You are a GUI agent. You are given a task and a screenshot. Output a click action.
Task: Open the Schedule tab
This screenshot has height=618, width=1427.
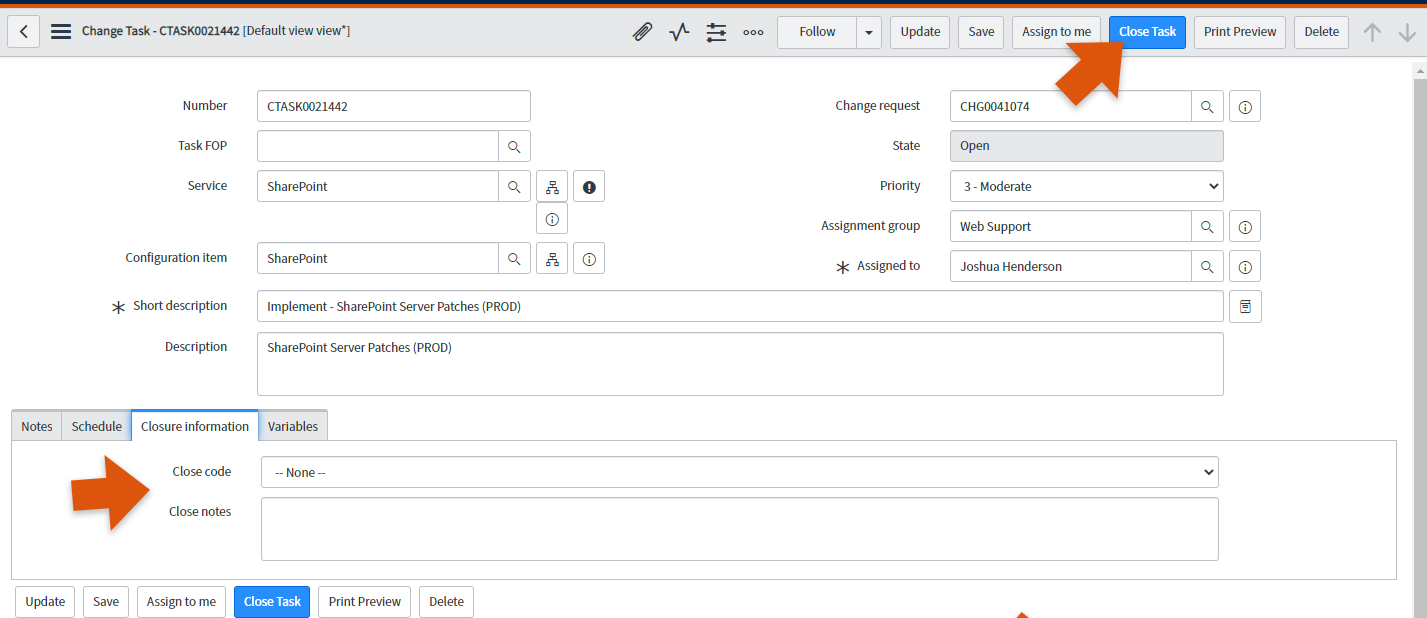tap(97, 426)
